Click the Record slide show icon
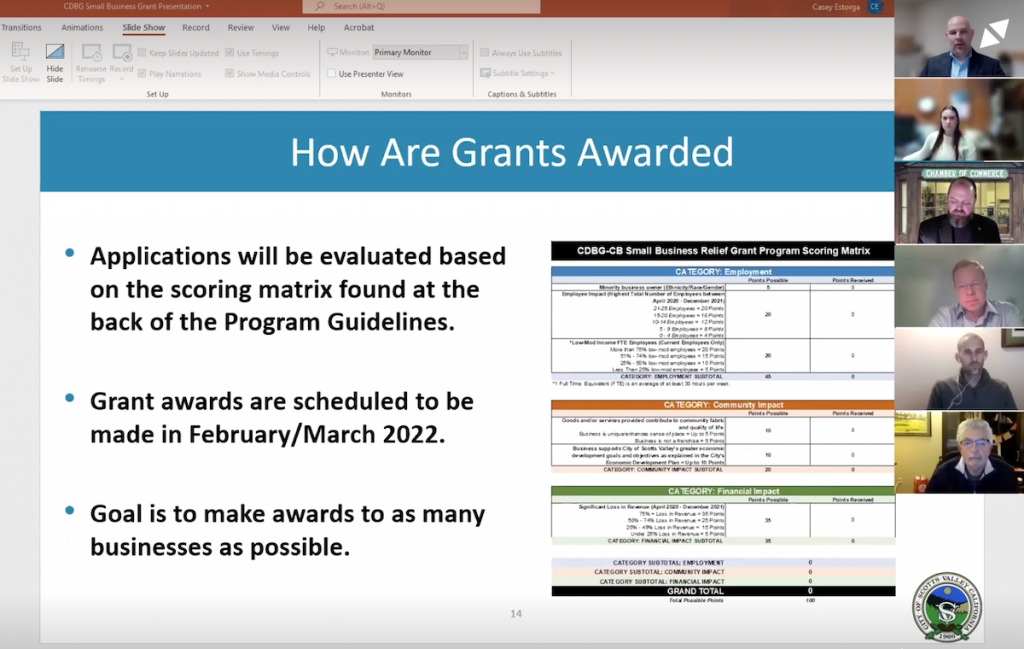This screenshot has height=649, width=1024. tap(122, 52)
